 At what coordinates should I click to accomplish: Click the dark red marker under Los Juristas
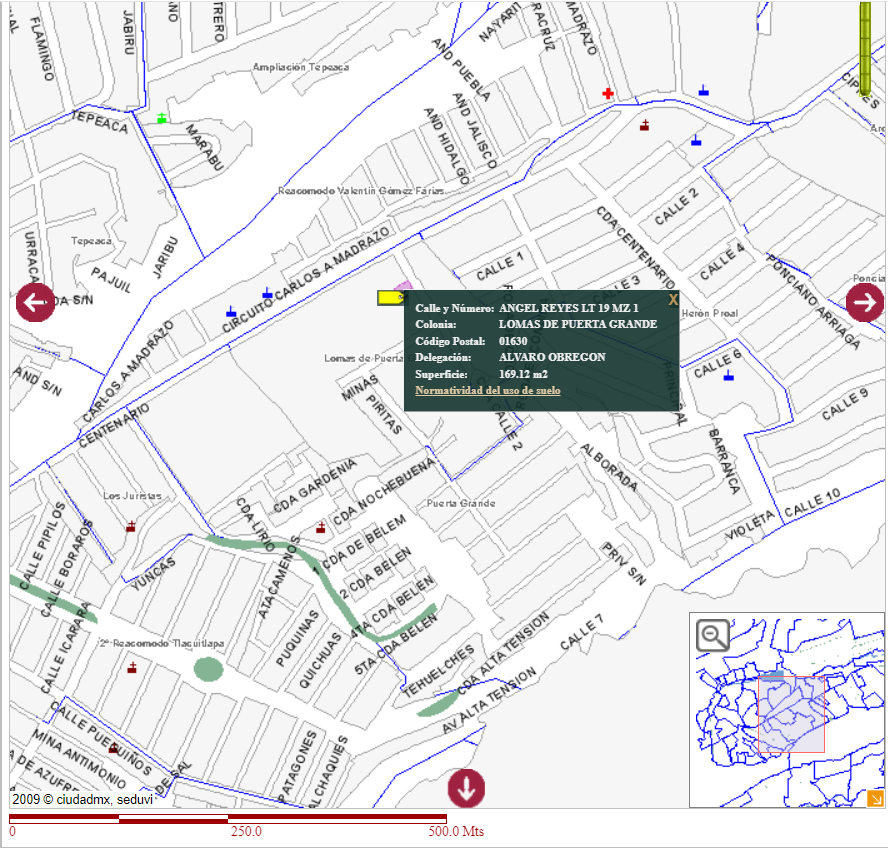tap(131, 526)
